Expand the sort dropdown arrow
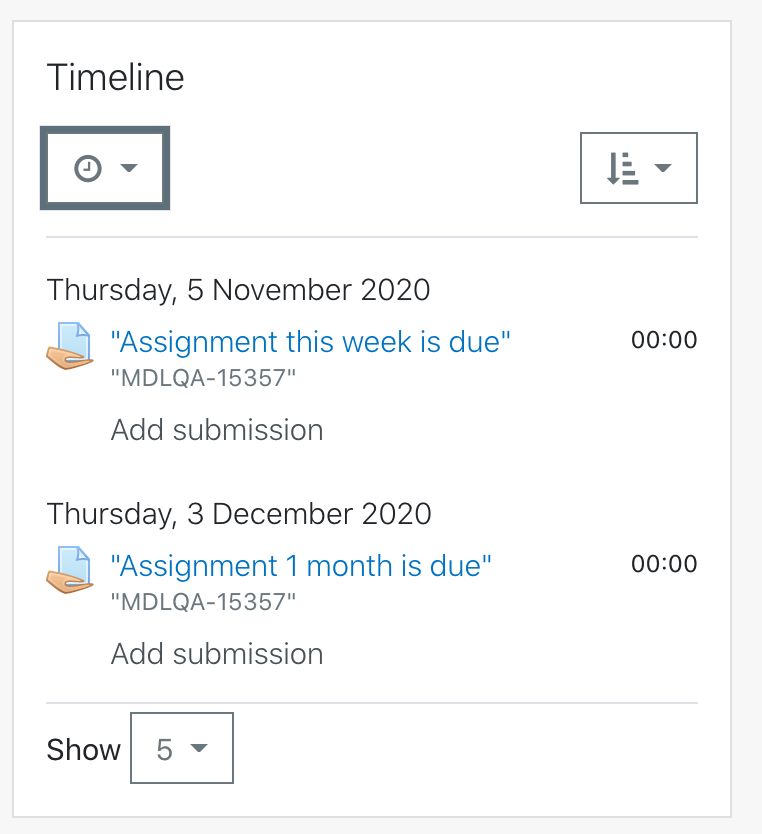This screenshot has width=762, height=834. pyautogui.click(x=663, y=168)
